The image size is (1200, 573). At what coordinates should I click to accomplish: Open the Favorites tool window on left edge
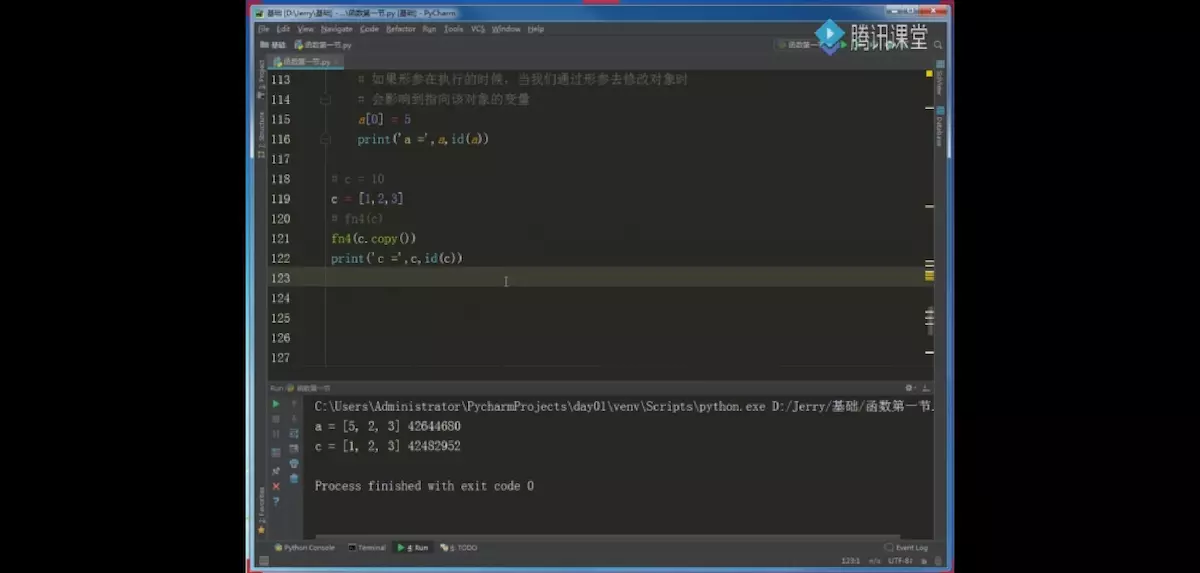[x=262, y=510]
